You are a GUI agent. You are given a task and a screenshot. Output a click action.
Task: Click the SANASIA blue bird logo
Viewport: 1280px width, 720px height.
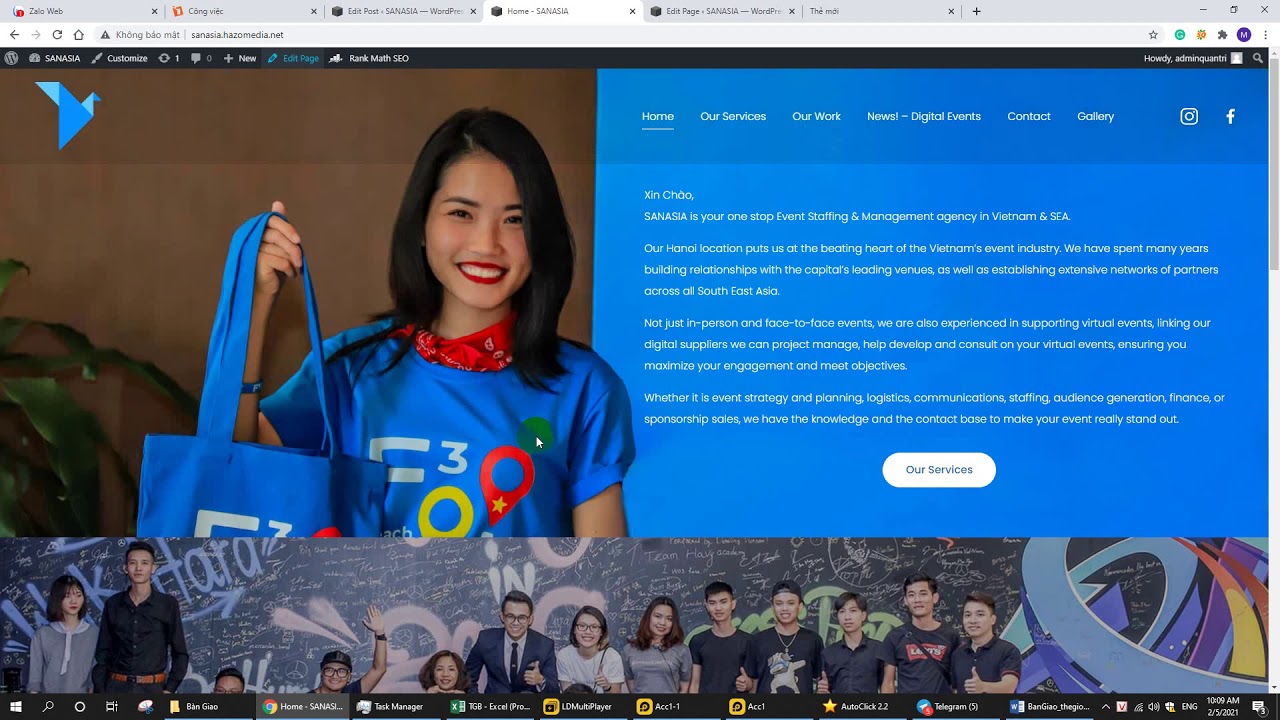(x=68, y=114)
